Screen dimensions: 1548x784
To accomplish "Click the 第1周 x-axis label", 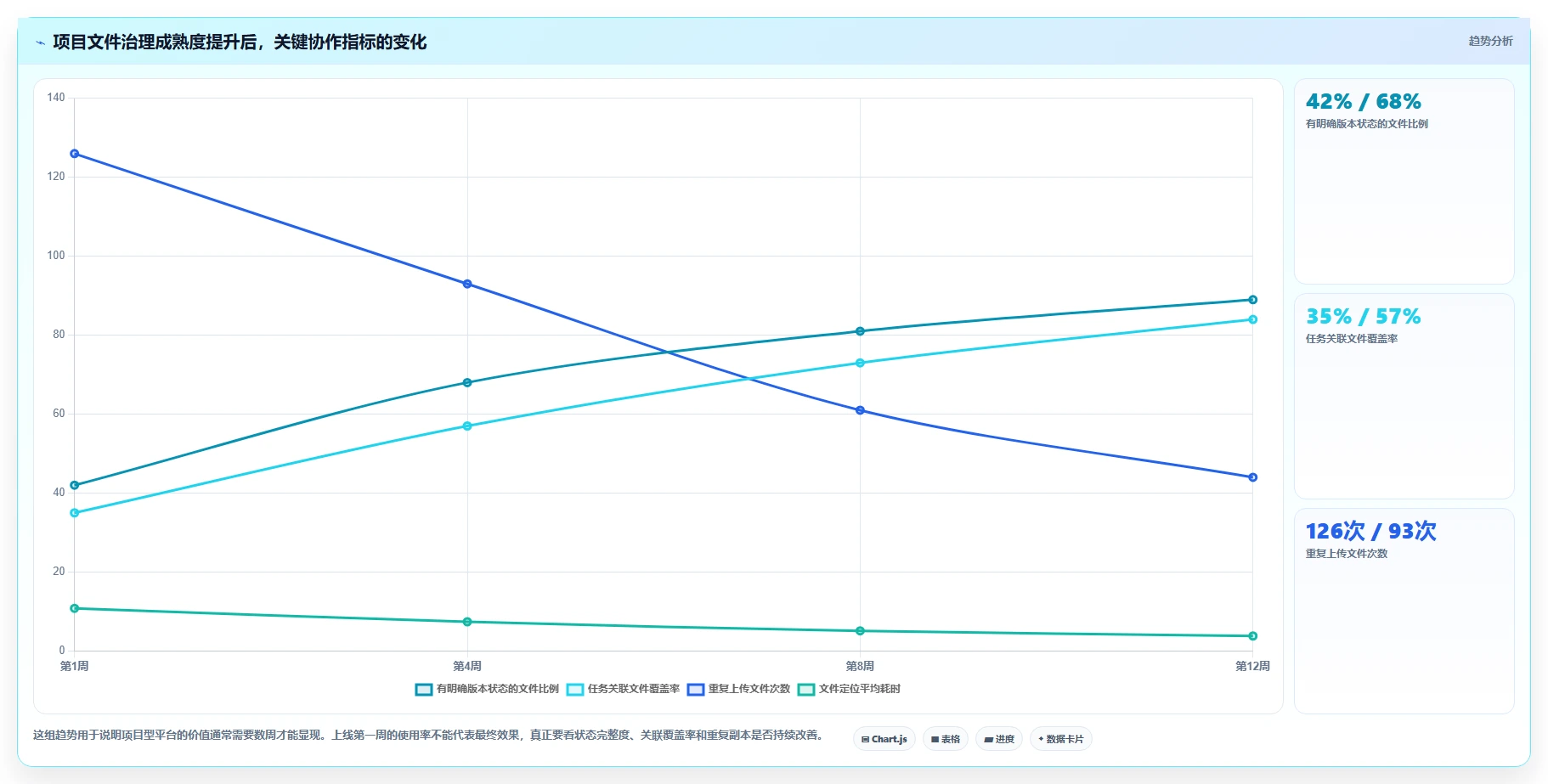I will pyautogui.click(x=75, y=666).
